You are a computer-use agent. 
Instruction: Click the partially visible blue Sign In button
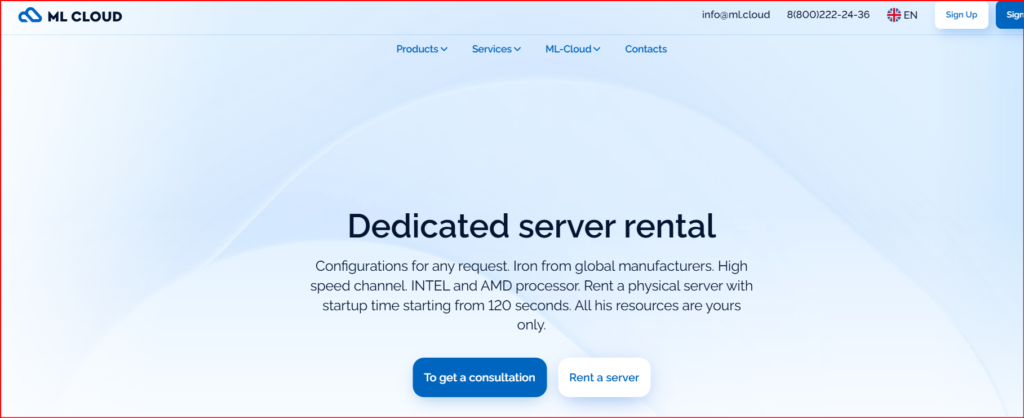tap(1011, 15)
